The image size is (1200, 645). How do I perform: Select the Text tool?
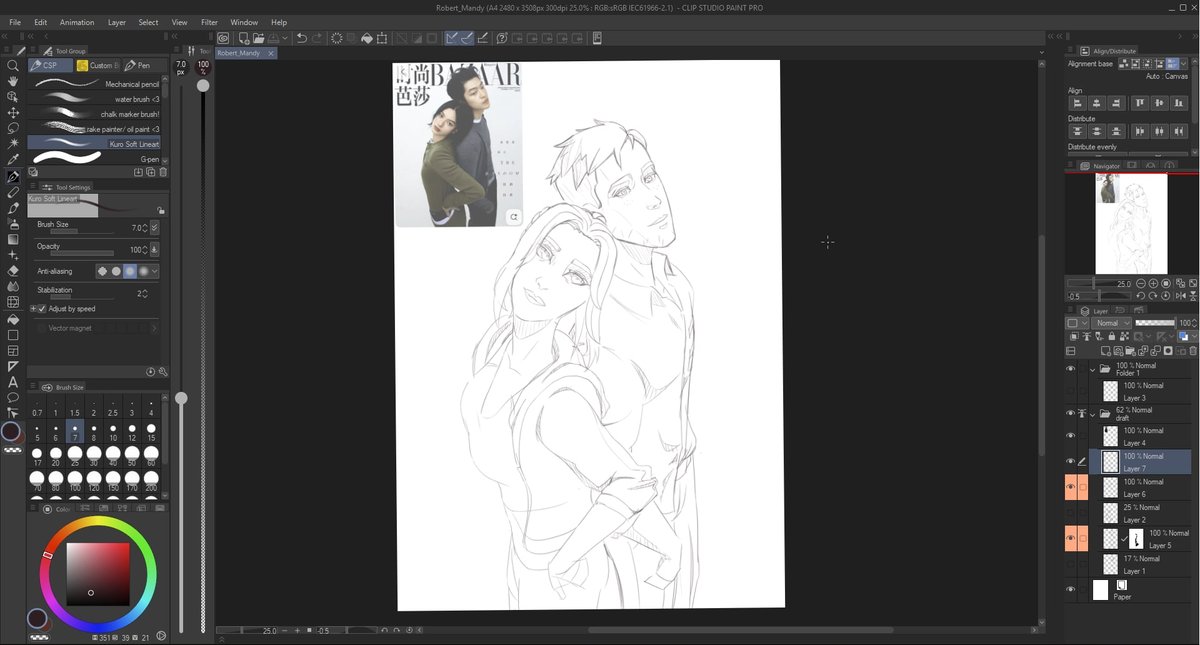click(13, 381)
